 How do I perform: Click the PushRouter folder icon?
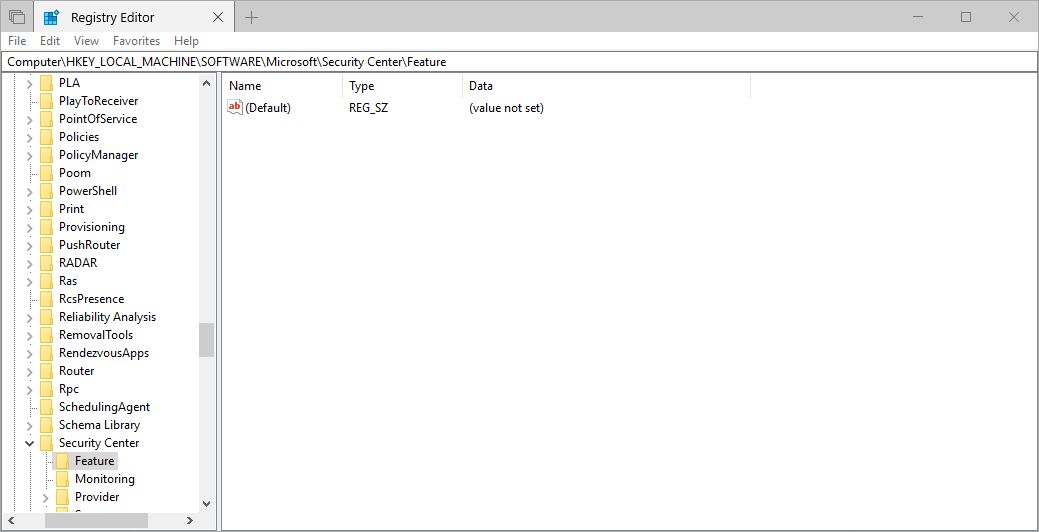(x=46, y=244)
